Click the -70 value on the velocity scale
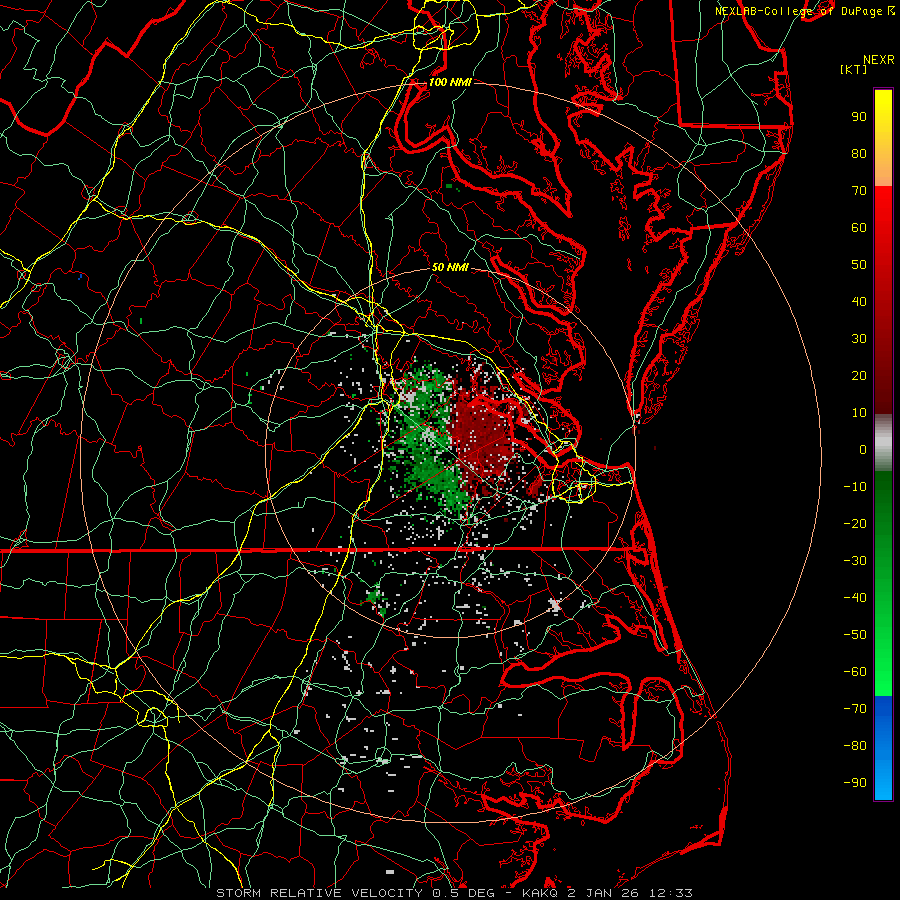Viewport: 900px width, 900px height. [855, 709]
